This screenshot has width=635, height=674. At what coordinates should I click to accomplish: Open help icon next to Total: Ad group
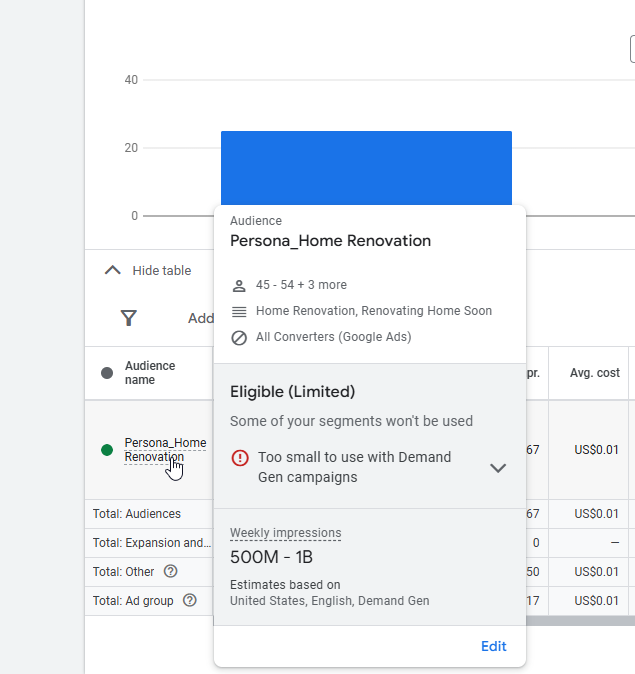pos(190,600)
